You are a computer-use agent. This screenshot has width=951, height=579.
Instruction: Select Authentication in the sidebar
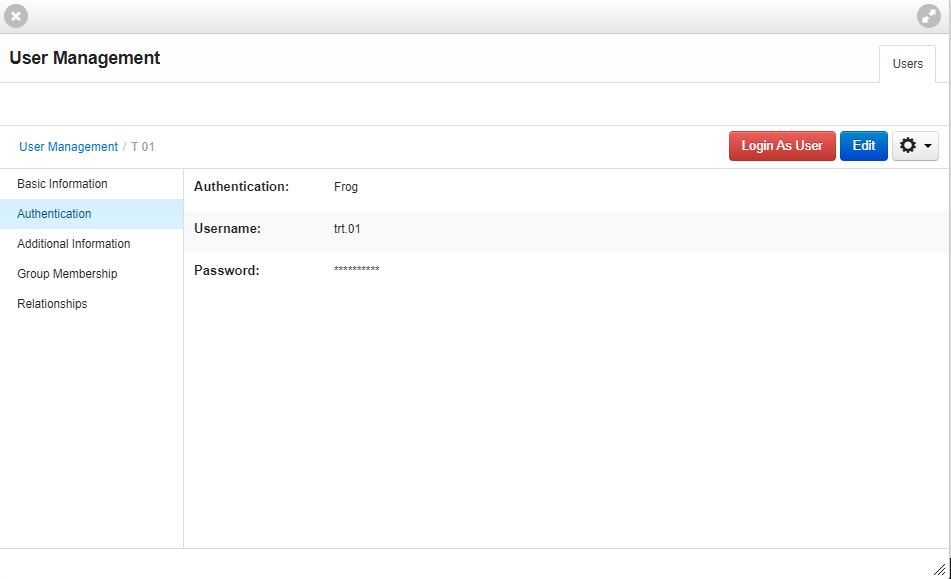[x=92, y=214]
